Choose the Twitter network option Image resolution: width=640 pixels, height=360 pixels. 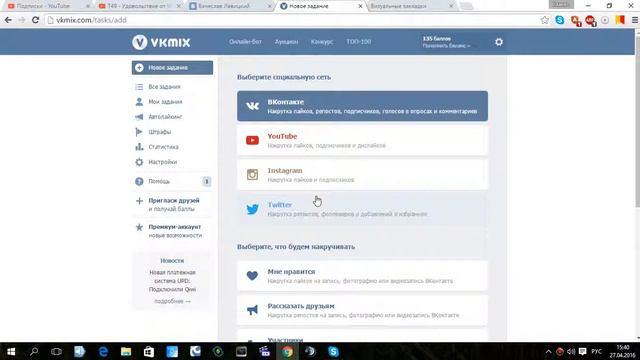(362, 209)
